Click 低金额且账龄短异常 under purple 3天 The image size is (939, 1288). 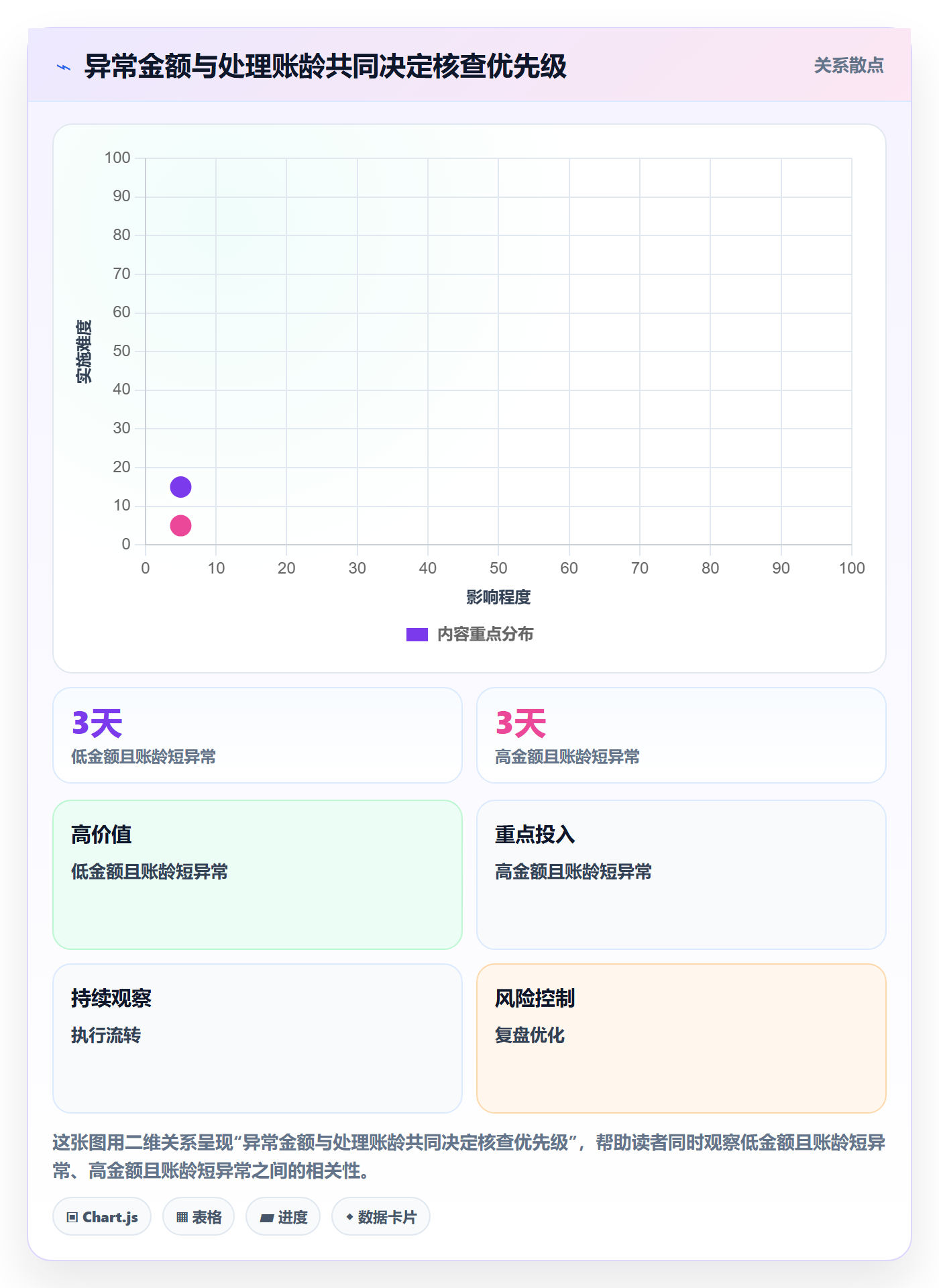click(x=144, y=757)
